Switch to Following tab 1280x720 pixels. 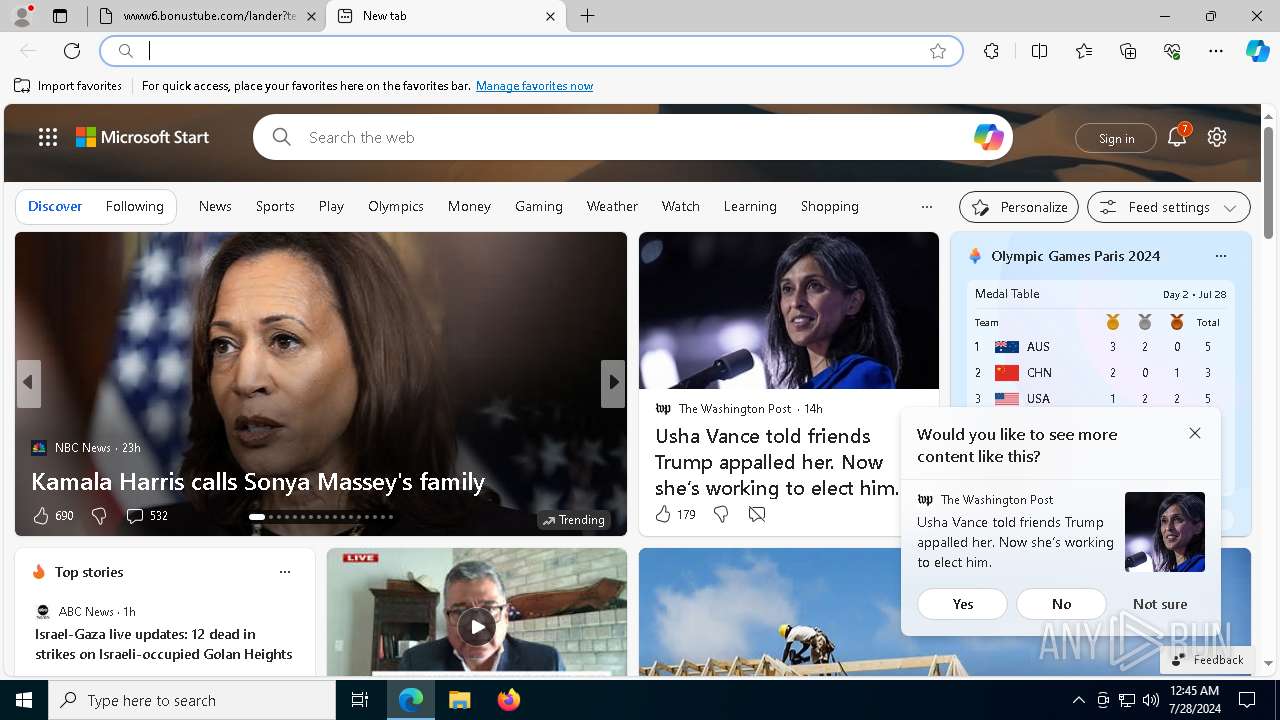[134, 206]
